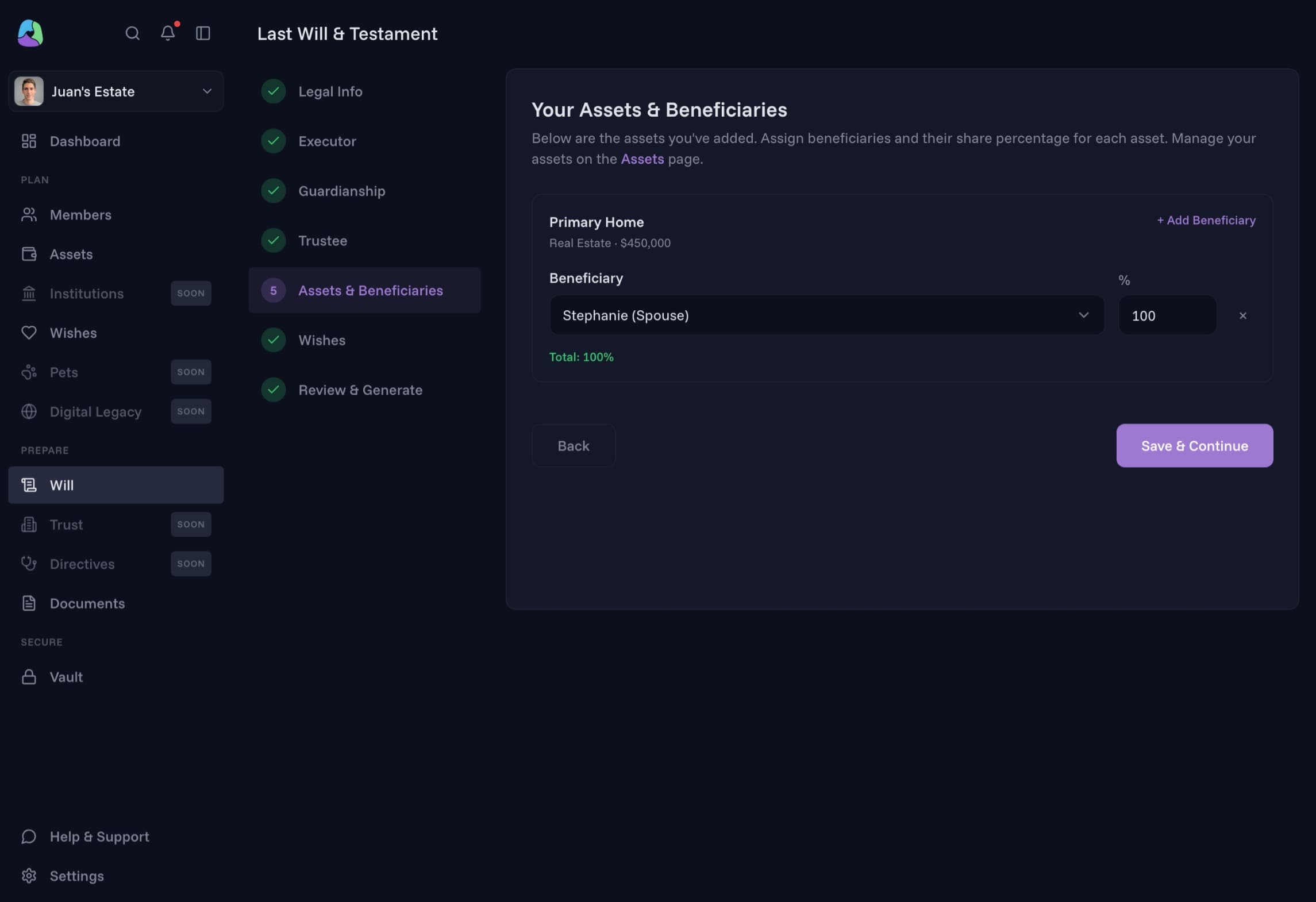Click the search magnifier icon
The image size is (1316, 902).
(132, 33)
